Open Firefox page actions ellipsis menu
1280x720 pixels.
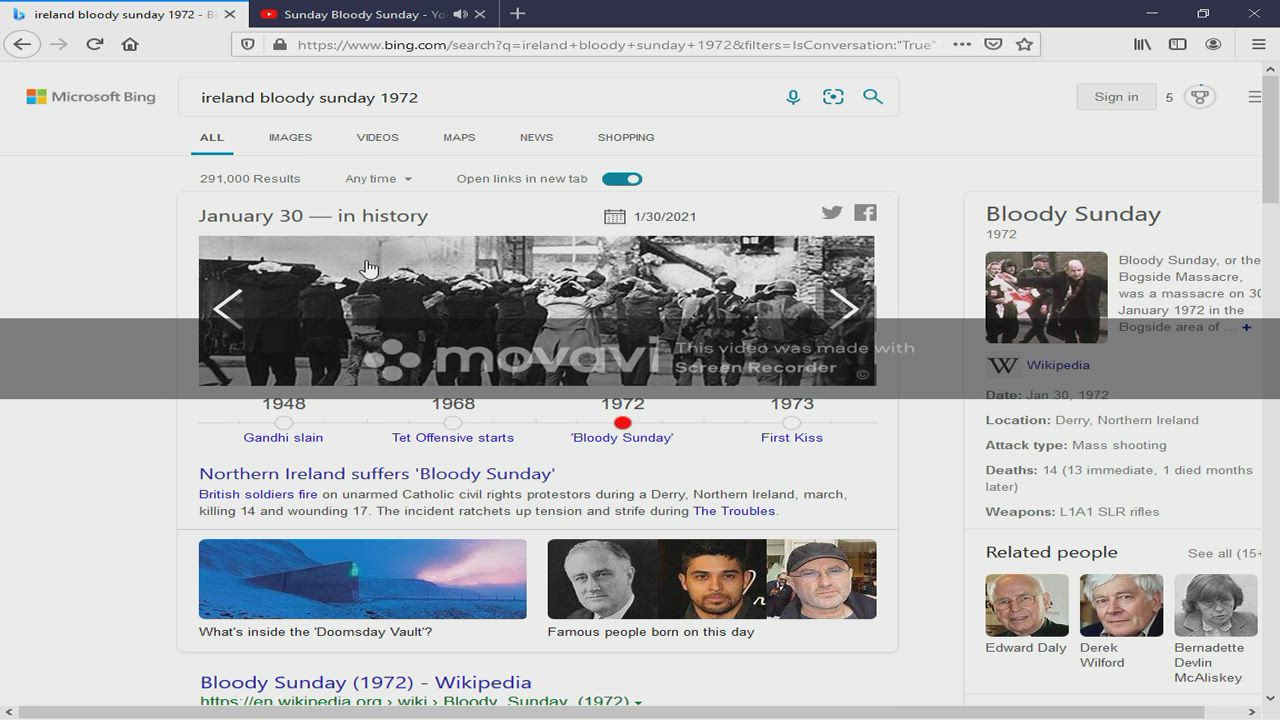(x=961, y=44)
